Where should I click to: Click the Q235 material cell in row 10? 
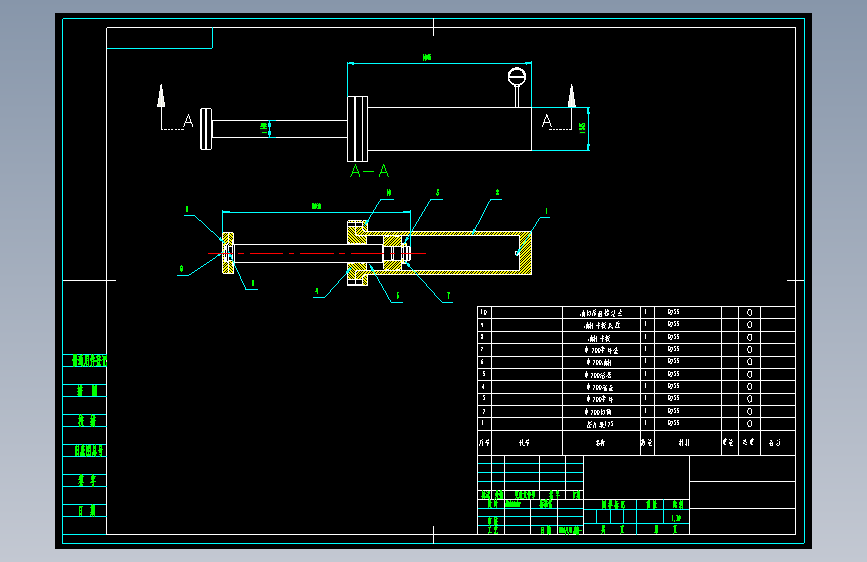click(688, 313)
